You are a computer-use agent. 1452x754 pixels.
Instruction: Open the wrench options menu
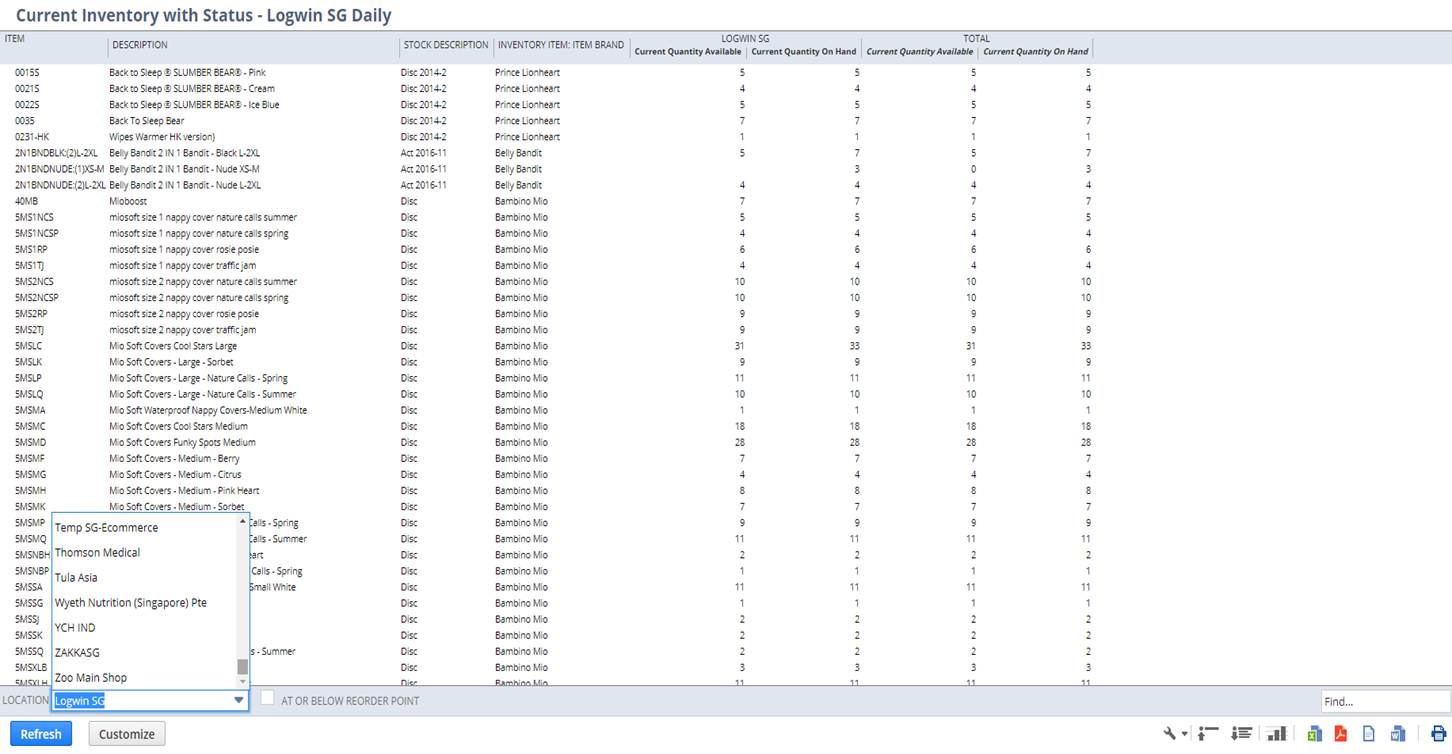(1175, 734)
